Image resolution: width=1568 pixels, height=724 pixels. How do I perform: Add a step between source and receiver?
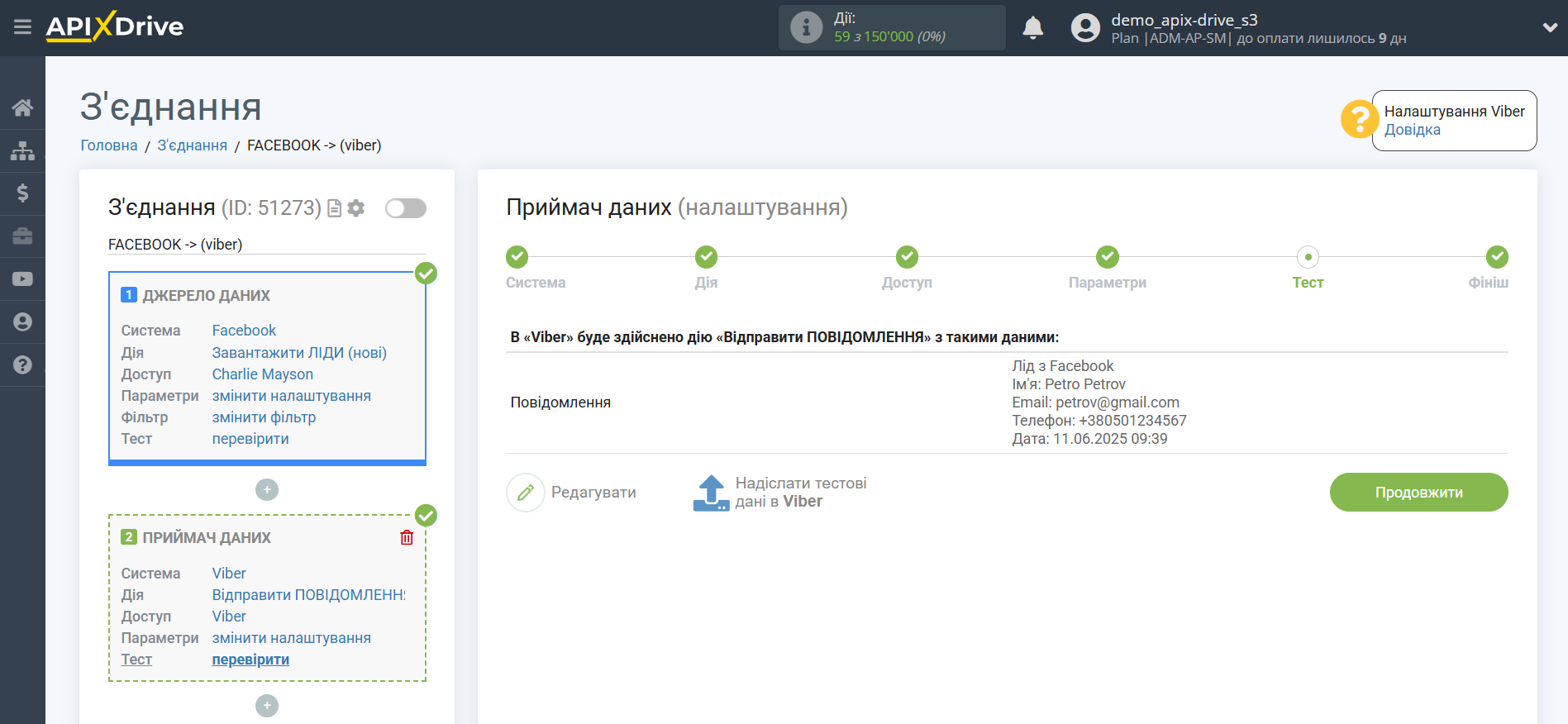pyautogui.click(x=267, y=490)
